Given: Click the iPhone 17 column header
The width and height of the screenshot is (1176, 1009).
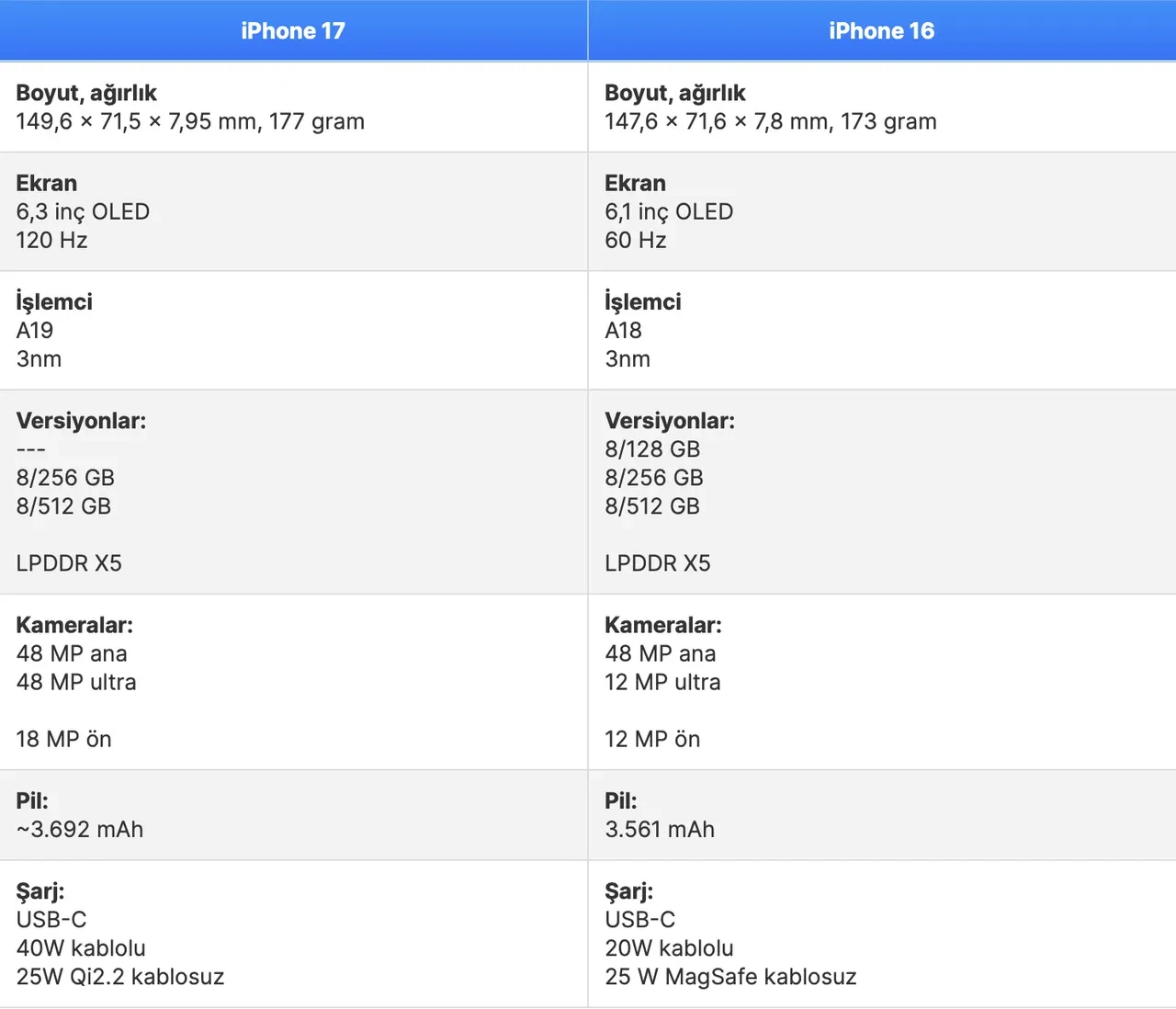Looking at the screenshot, I should [293, 31].
